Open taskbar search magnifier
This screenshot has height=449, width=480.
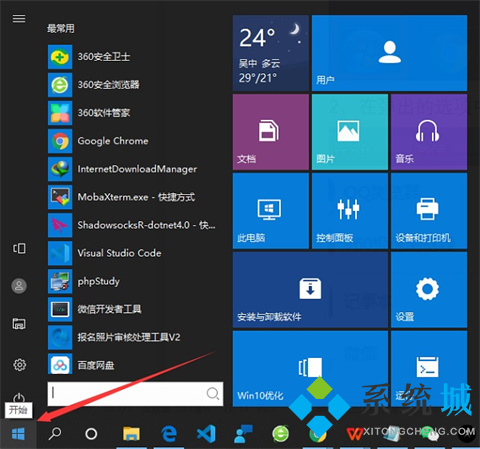coord(55,434)
